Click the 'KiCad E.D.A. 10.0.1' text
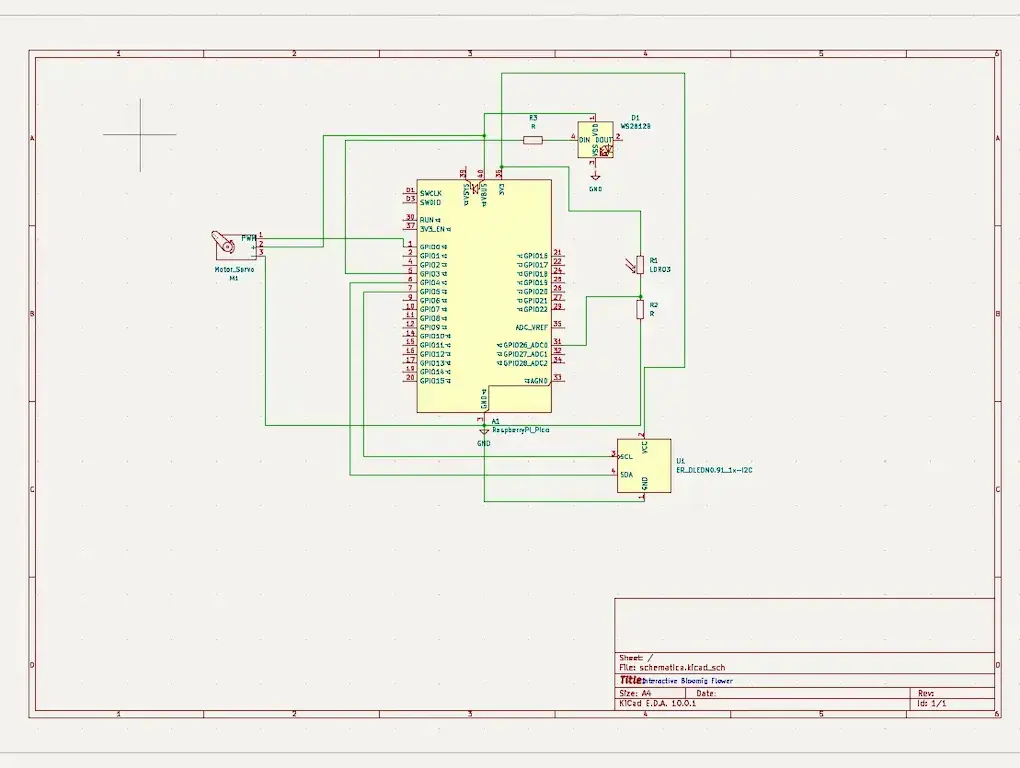The image size is (1020, 768). coord(657,704)
